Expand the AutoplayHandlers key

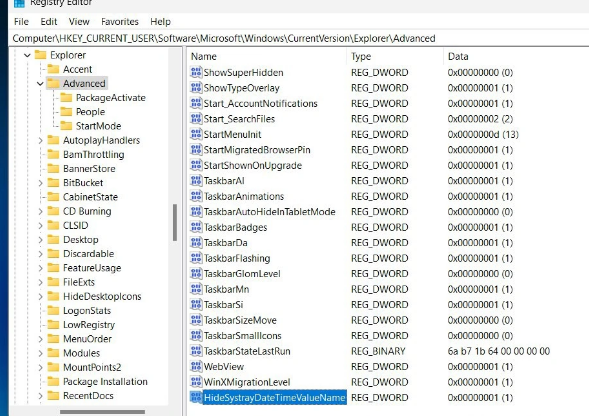tap(40, 140)
